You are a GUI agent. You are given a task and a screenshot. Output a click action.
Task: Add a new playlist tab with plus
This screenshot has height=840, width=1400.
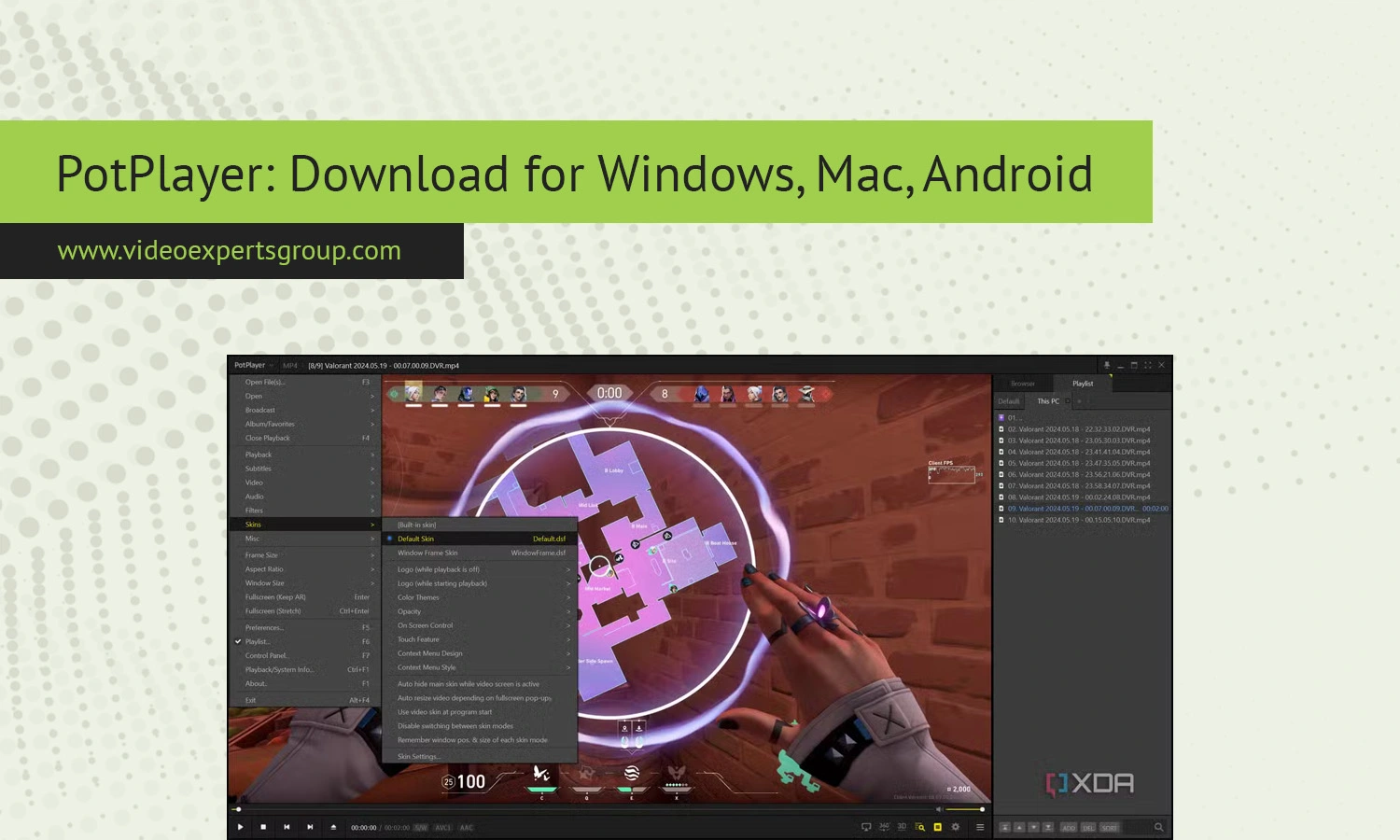(1079, 401)
